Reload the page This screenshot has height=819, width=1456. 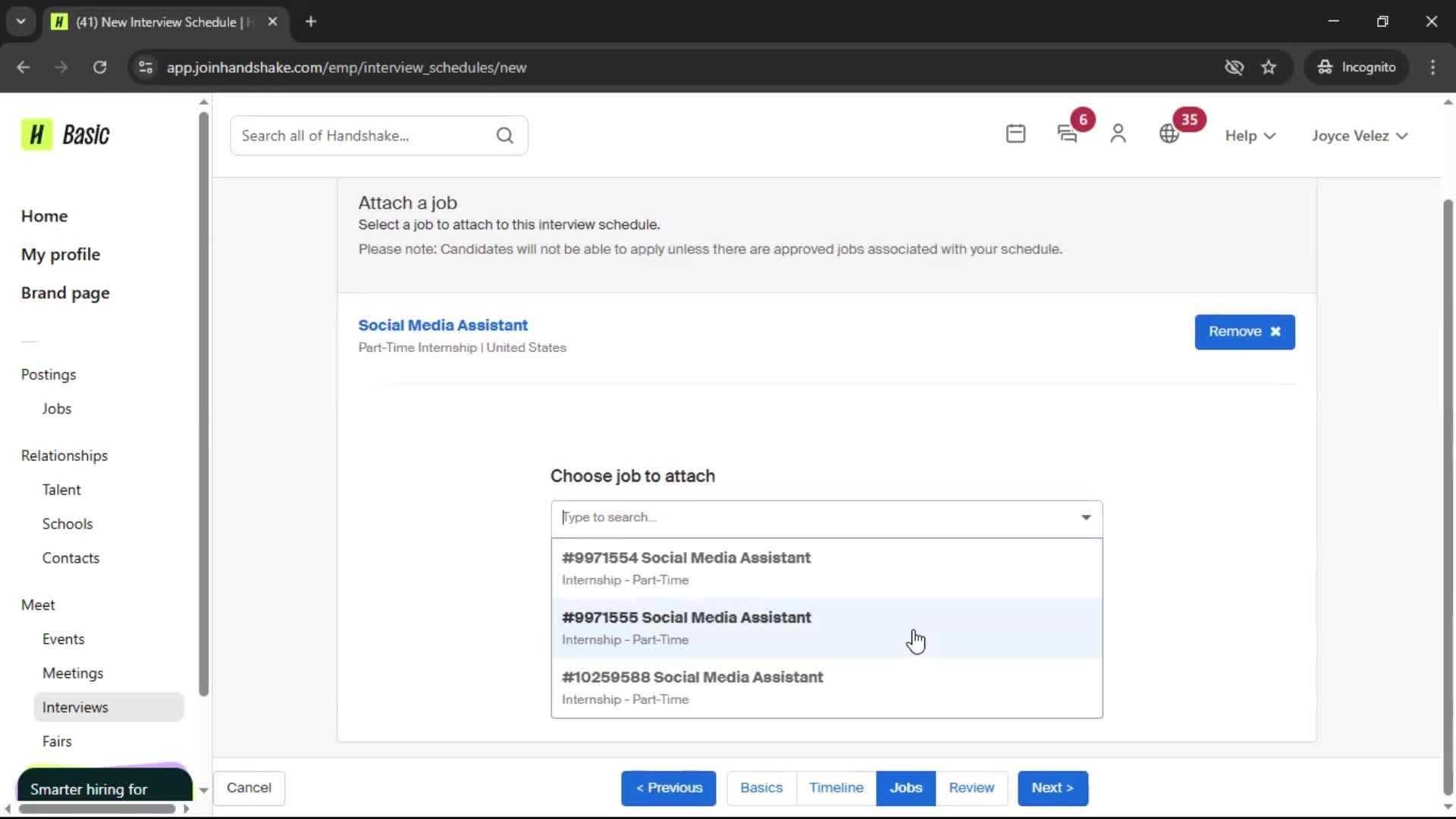(x=99, y=67)
